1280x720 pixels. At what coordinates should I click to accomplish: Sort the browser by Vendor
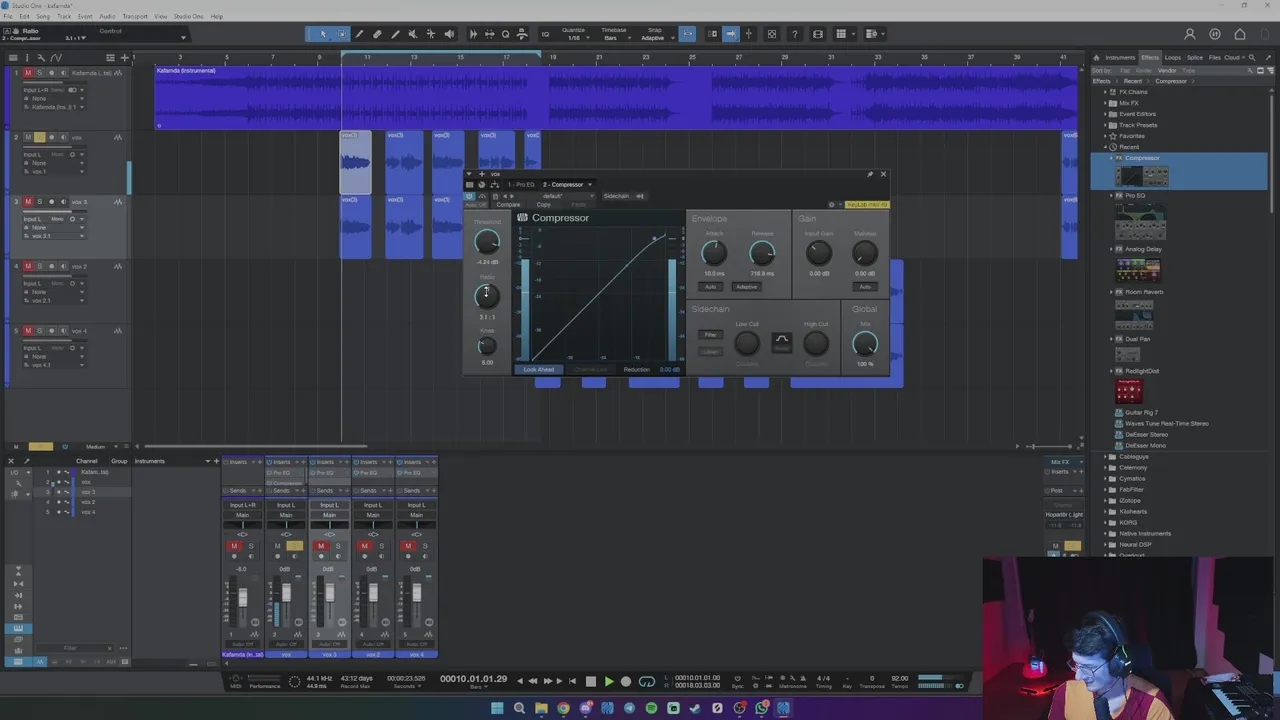(1167, 71)
